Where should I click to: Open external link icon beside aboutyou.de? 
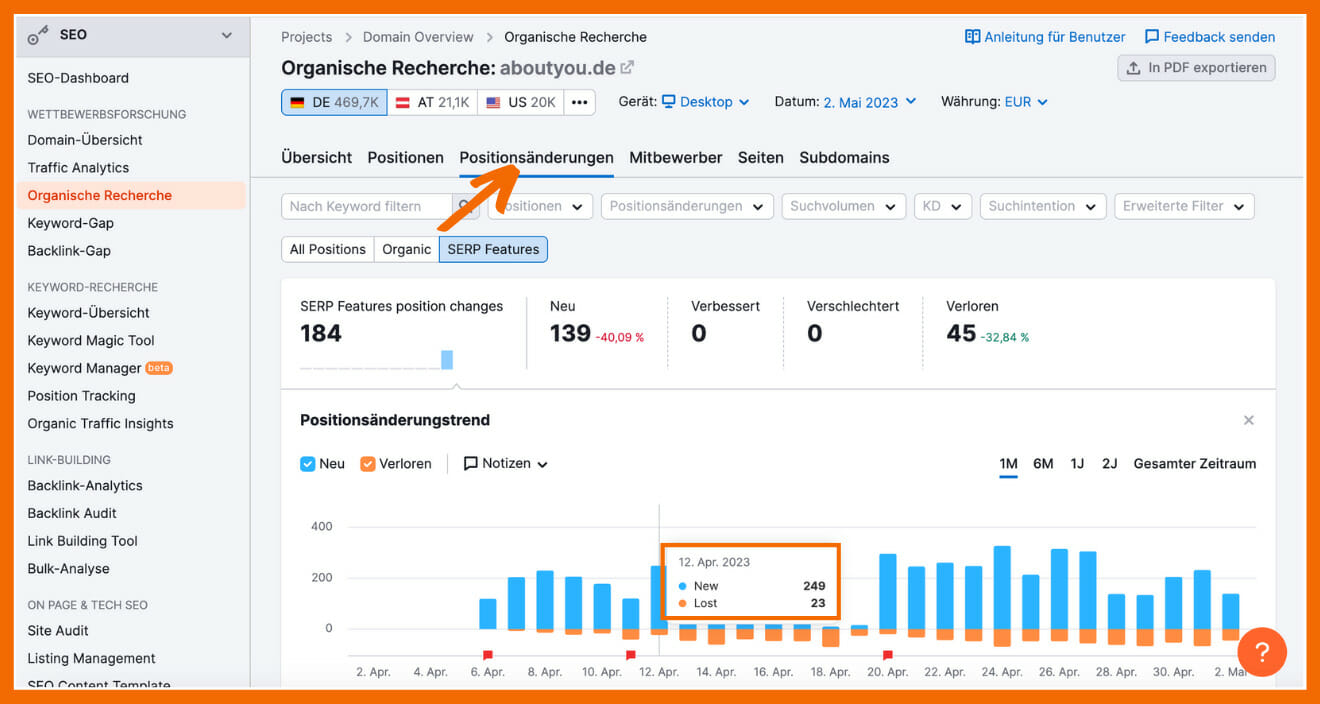627,68
